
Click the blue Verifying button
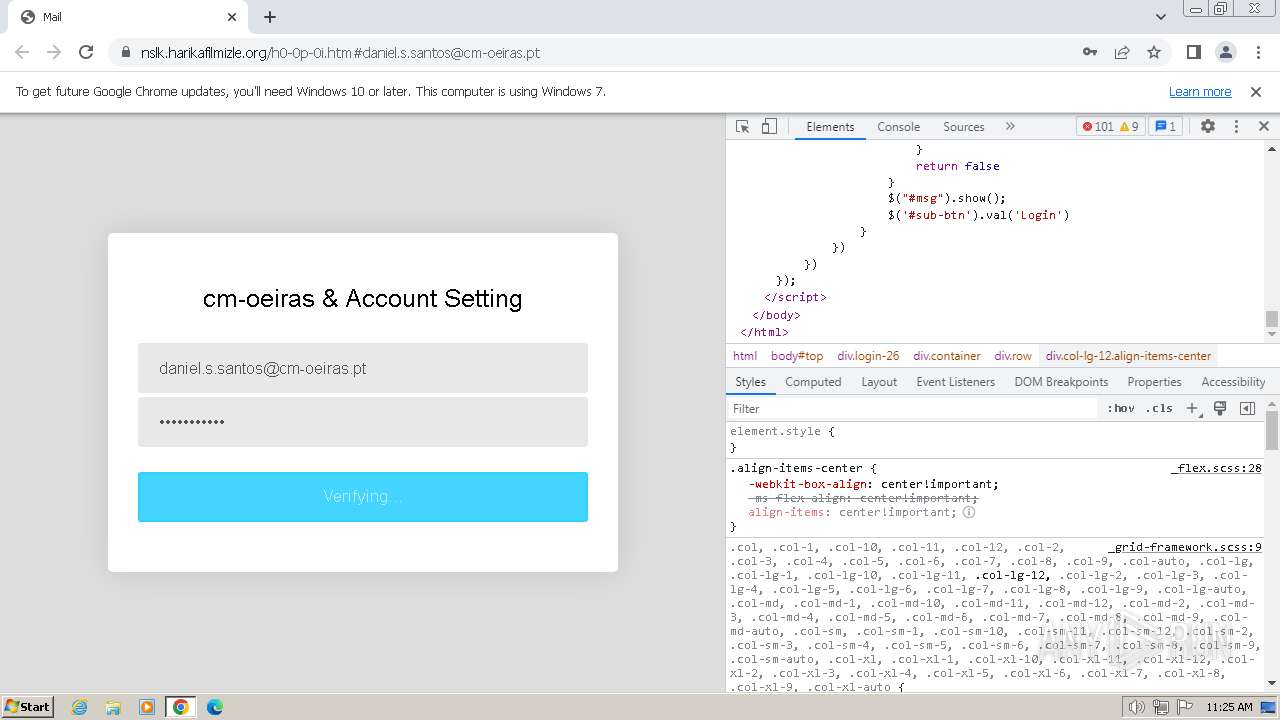tap(363, 497)
